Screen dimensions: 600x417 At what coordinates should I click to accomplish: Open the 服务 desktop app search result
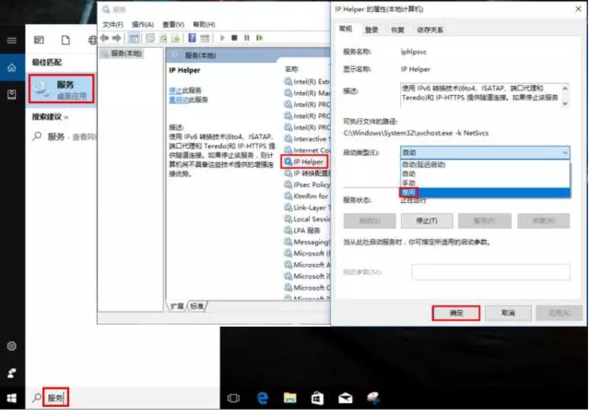[61, 89]
